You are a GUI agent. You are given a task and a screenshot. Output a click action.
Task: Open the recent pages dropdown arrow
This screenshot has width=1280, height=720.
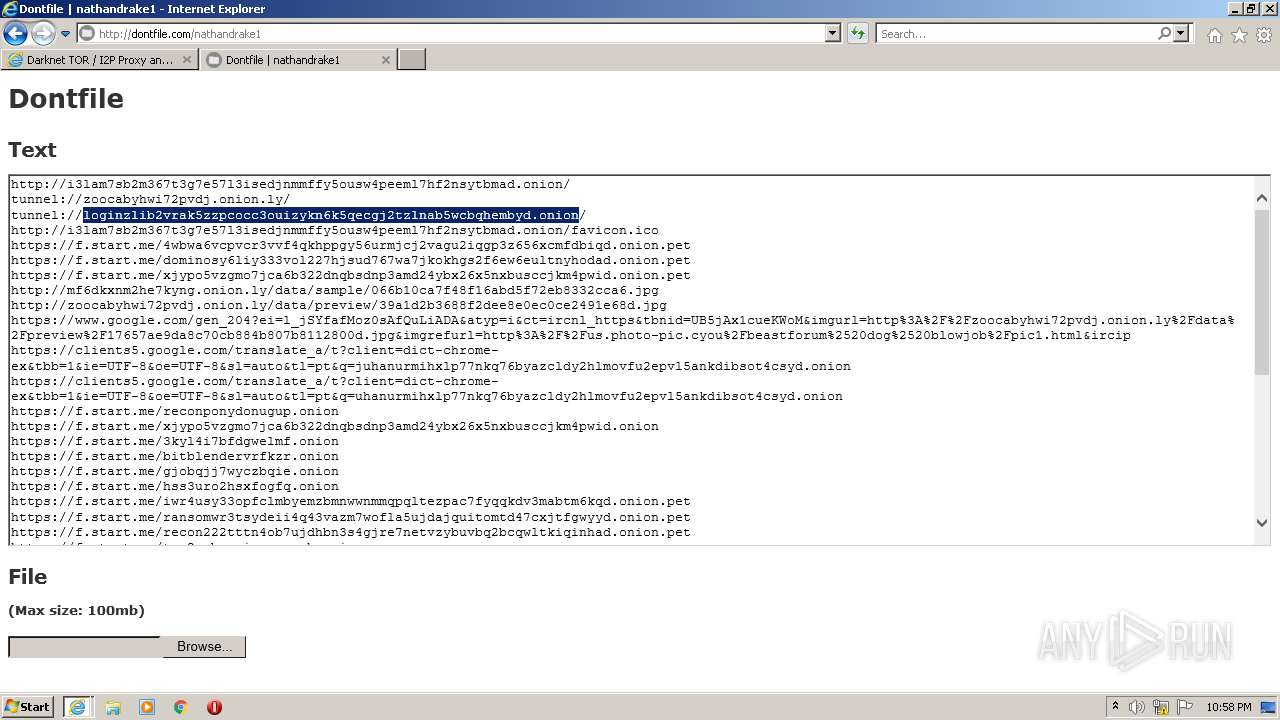pos(65,34)
